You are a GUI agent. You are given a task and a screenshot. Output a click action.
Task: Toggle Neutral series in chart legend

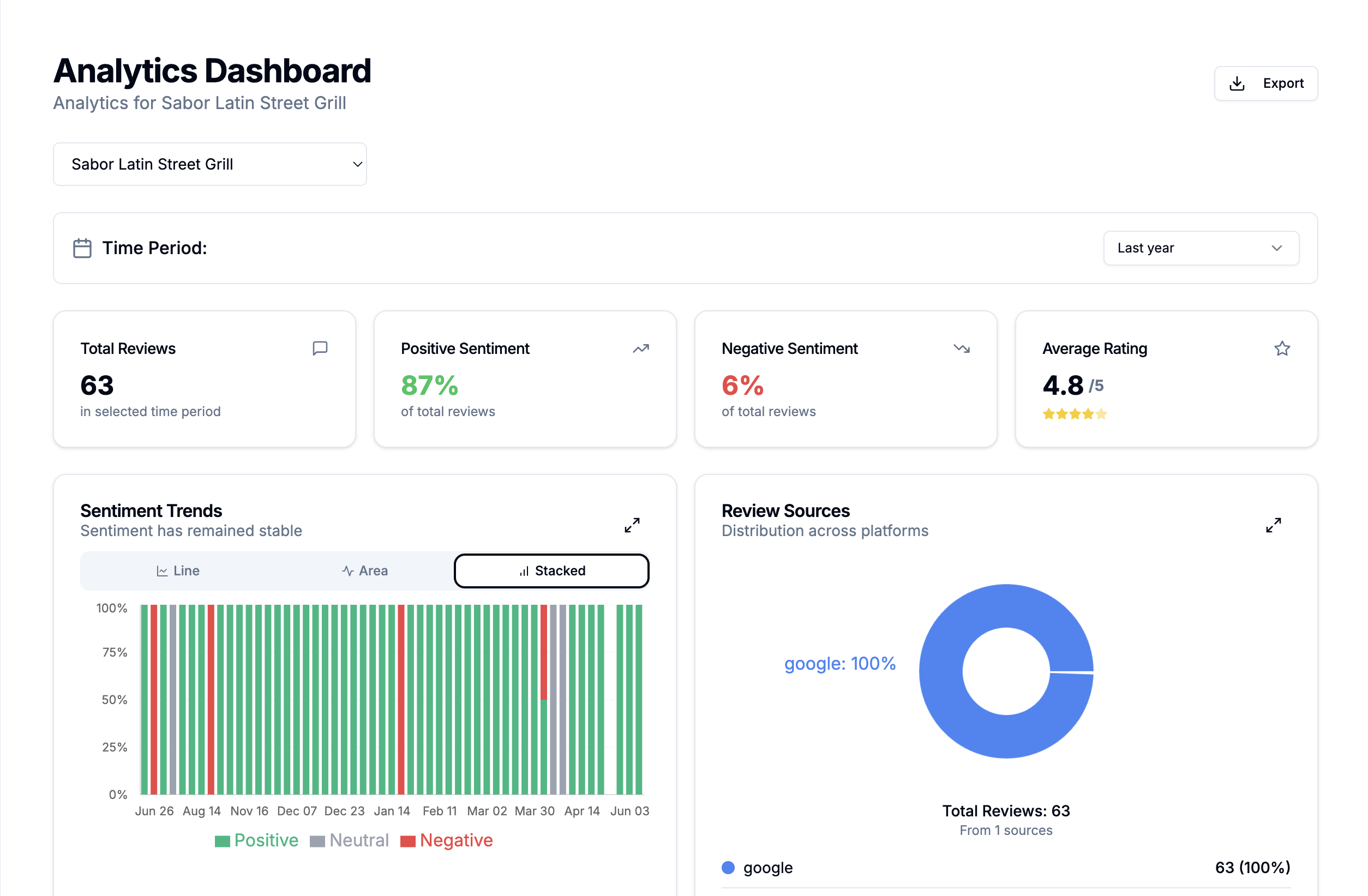[x=349, y=841]
